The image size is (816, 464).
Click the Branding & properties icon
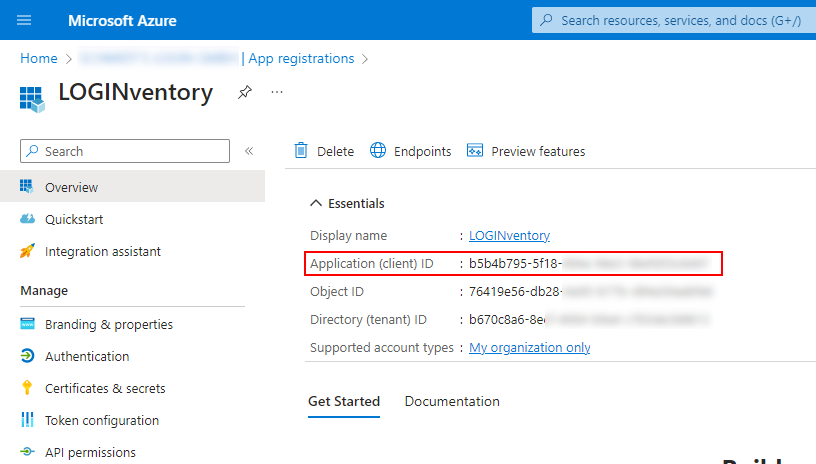pos(27,324)
